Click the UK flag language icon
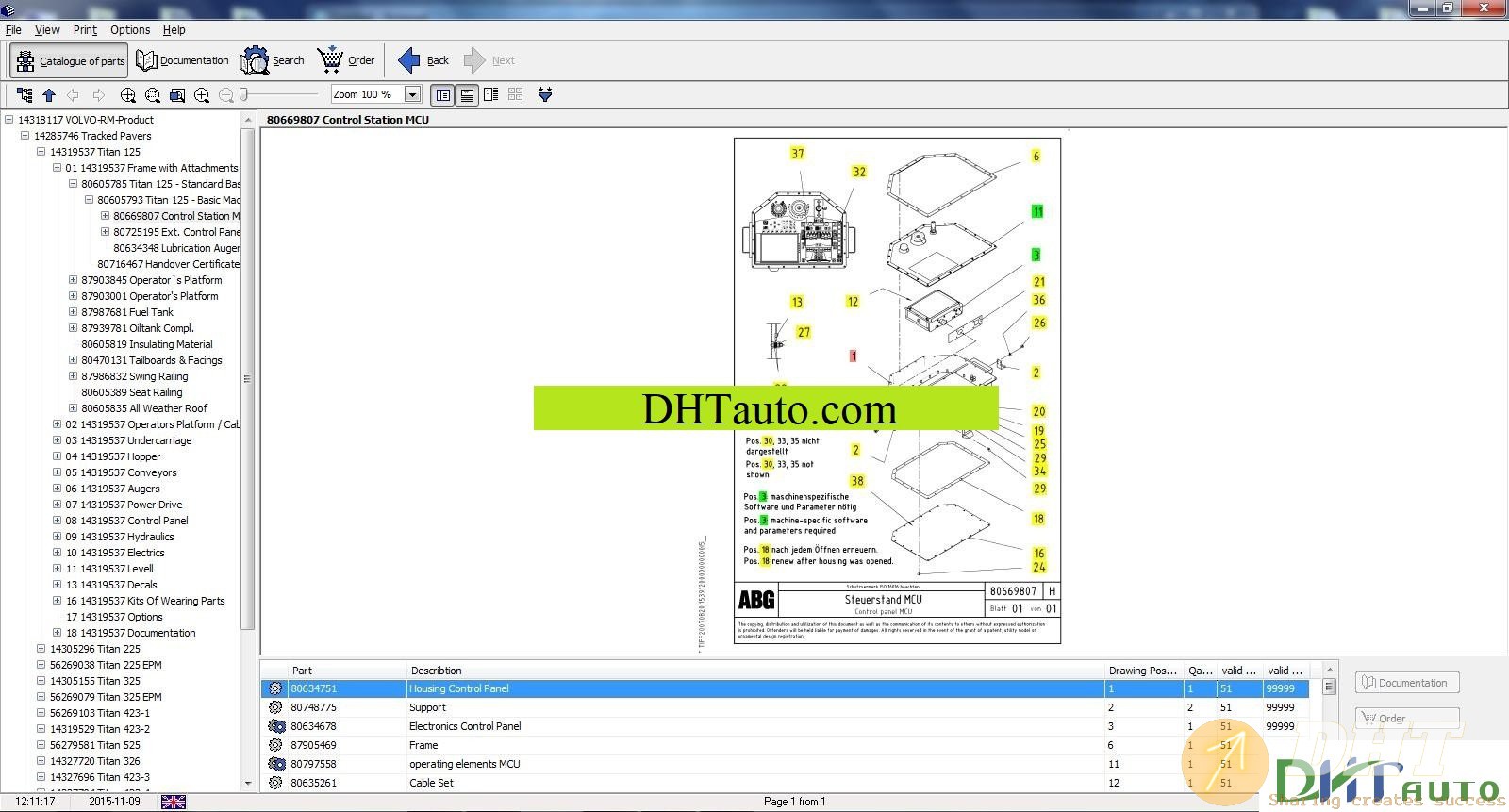Screen dimensions: 1509x812 click(x=174, y=802)
